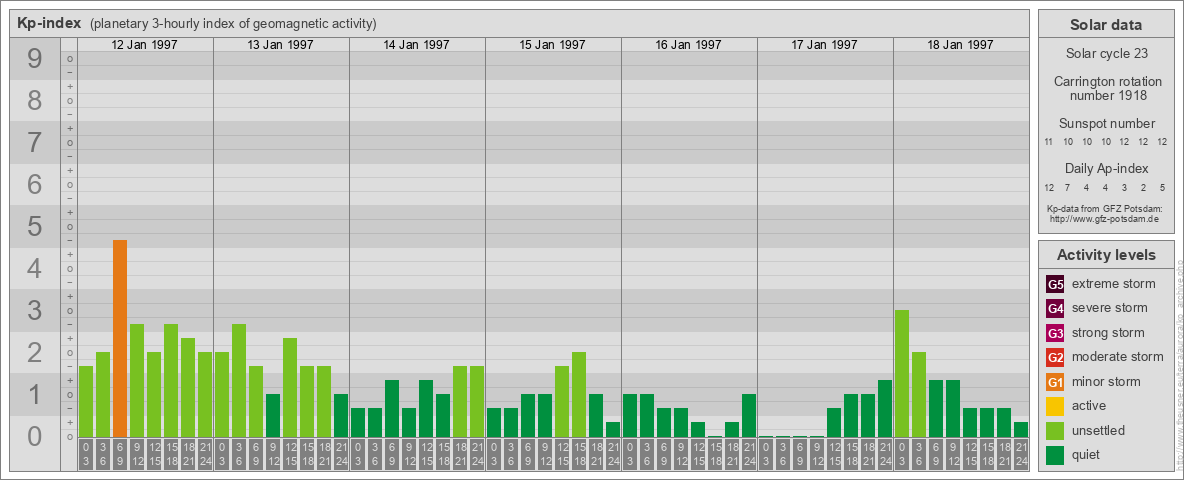The width and height of the screenshot is (1184, 480).
Task: Click the Kp scale number 1
Action: pyautogui.click(x=35, y=394)
